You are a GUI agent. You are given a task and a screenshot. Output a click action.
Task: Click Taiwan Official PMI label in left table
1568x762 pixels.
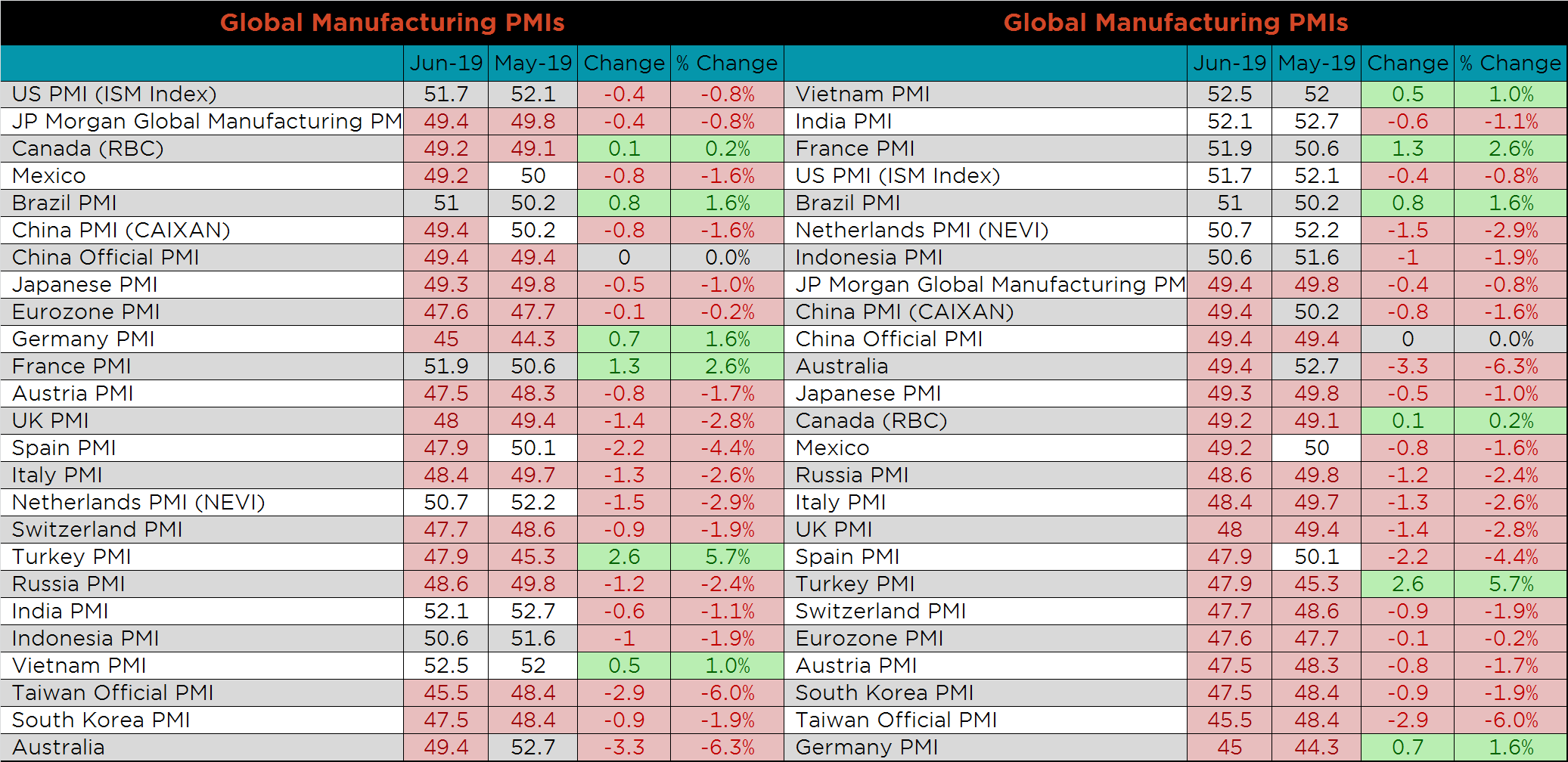click(113, 693)
